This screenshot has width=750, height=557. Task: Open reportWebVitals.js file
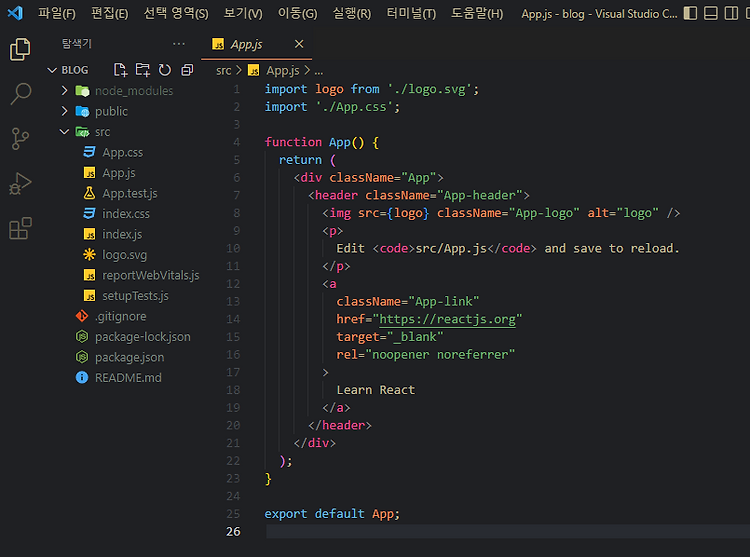[x=151, y=275]
